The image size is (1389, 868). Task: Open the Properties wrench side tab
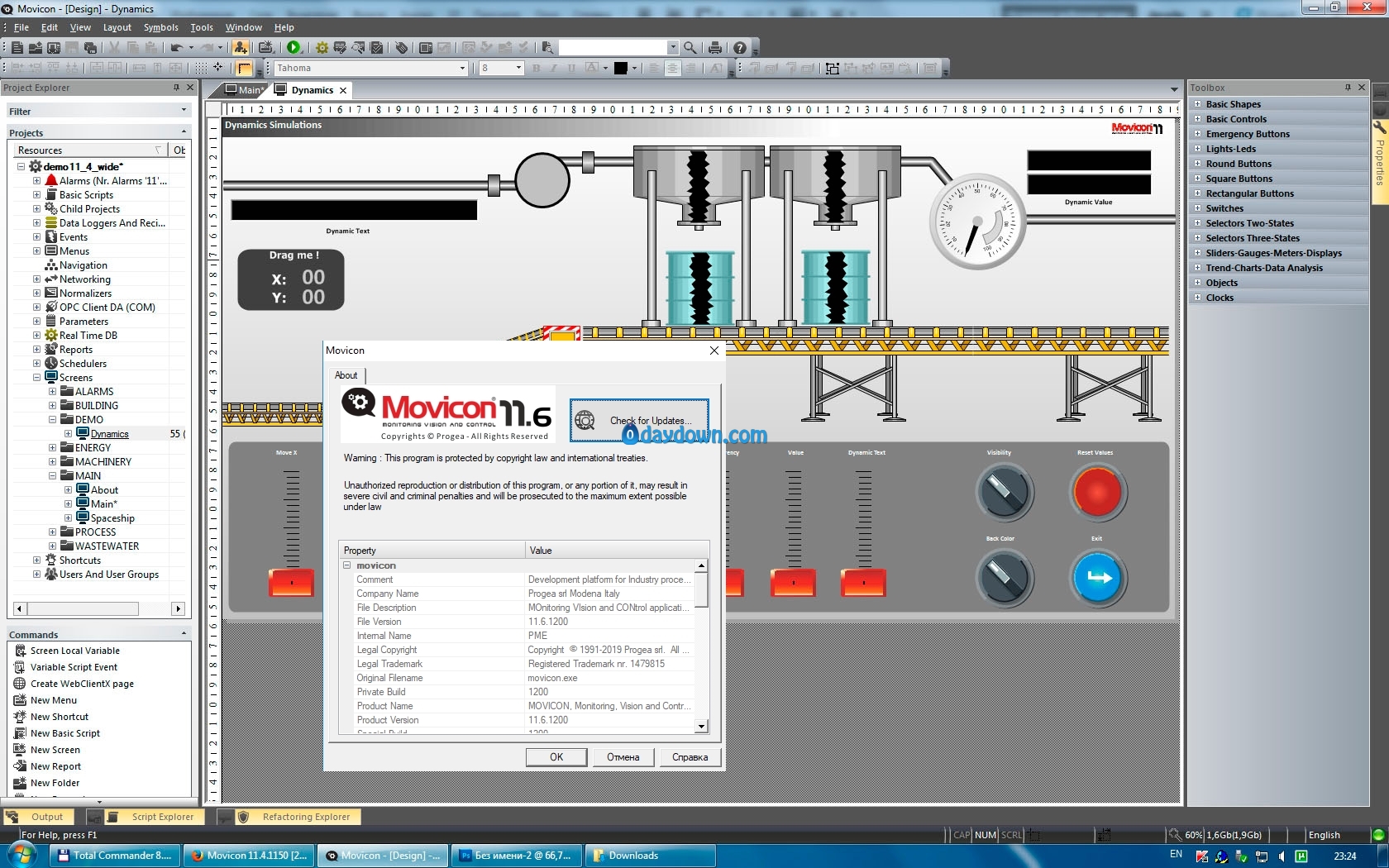(1380, 161)
